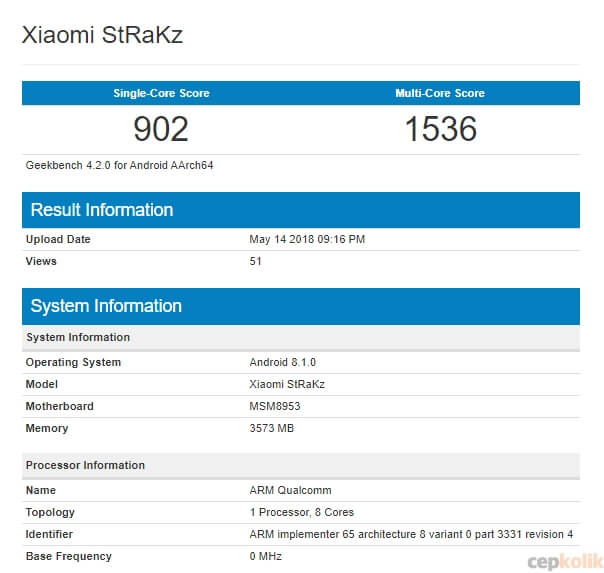Select the value "1 Processor, 8 Cores"
The width and height of the screenshot is (604, 573).
pos(302,513)
